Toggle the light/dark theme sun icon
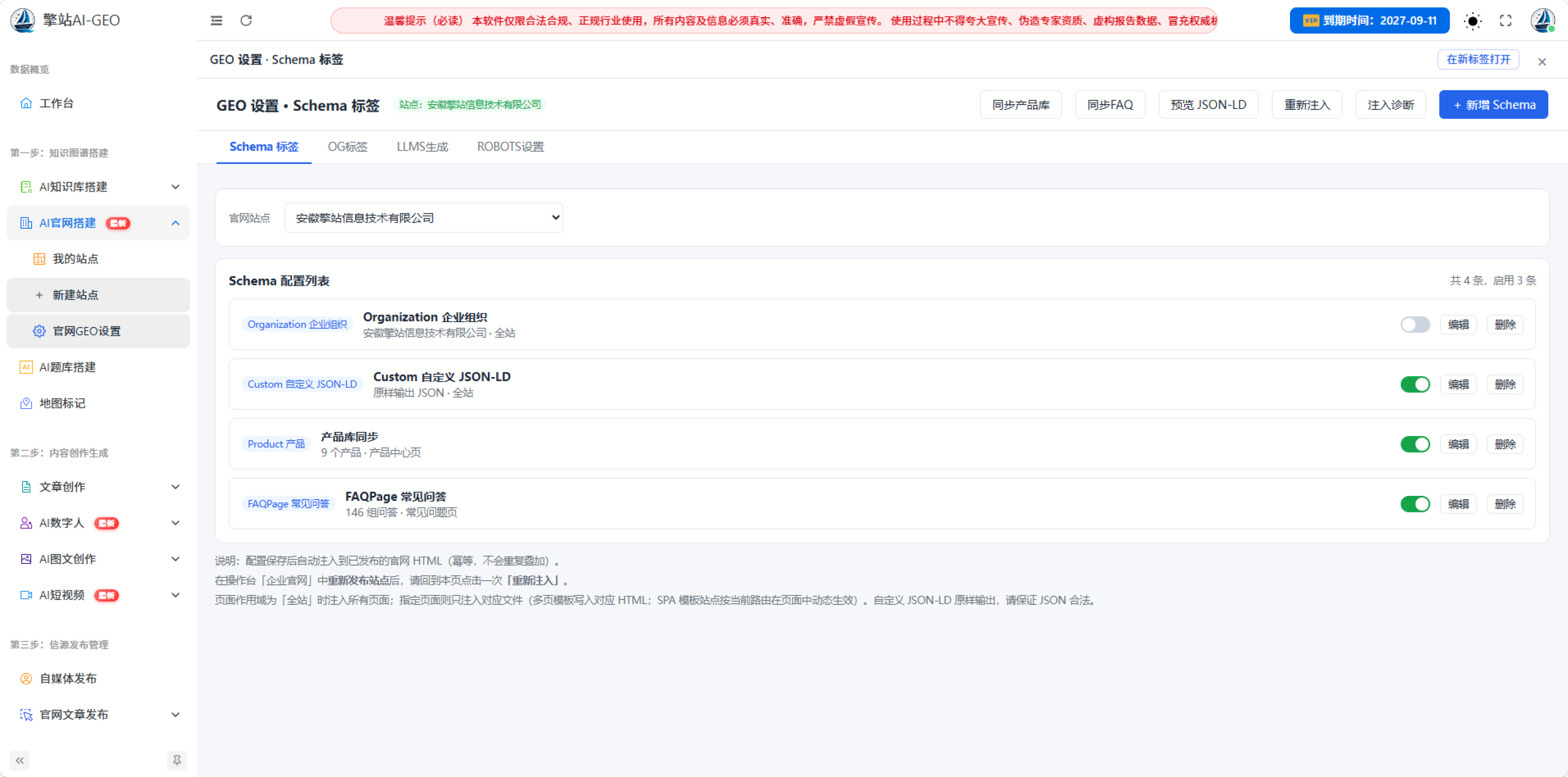Image resolution: width=1568 pixels, height=777 pixels. (1472, 21)
